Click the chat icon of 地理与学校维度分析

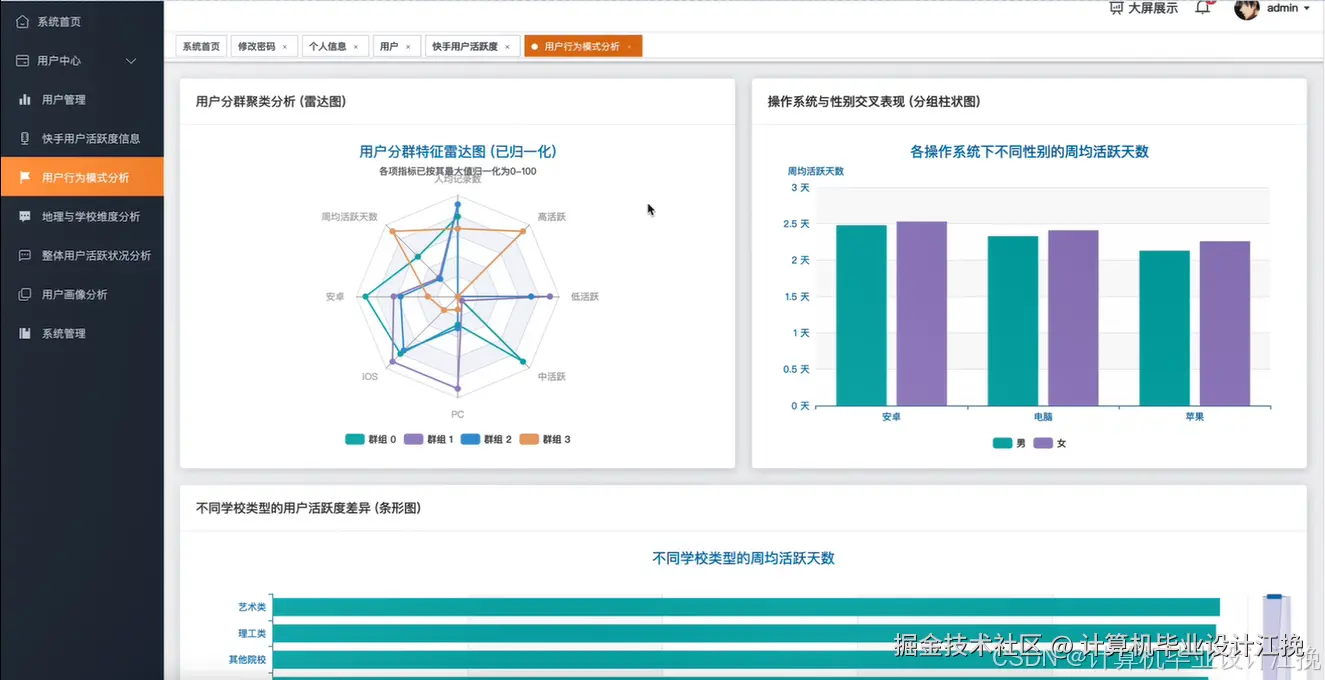point(25,216)
